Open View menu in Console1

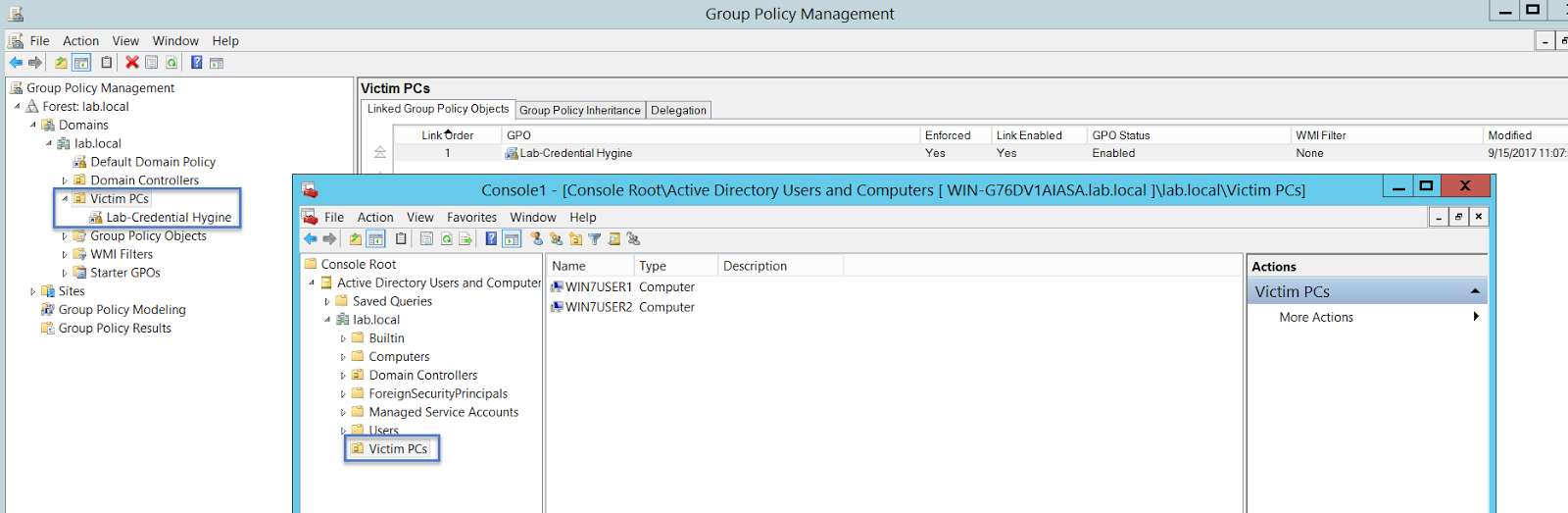click(420, 218)
